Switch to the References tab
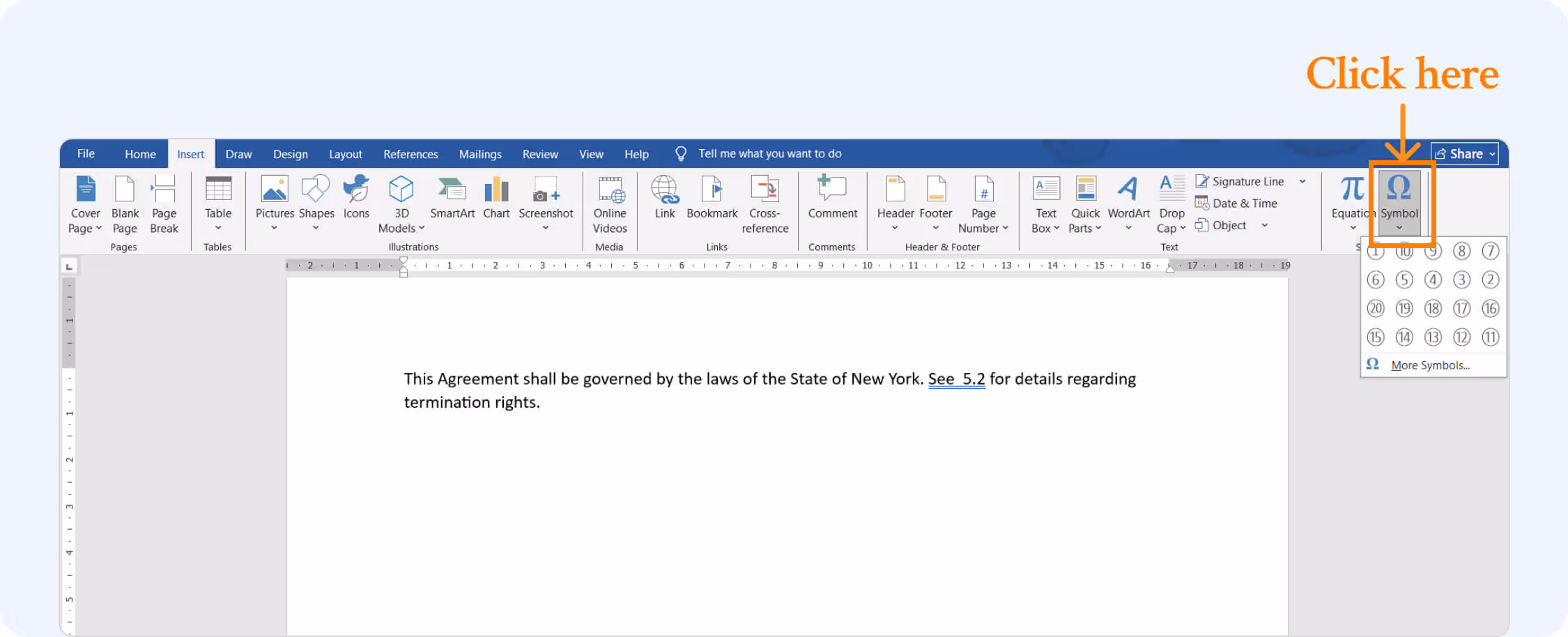Viewport: 1568px width, 637px height. [x=410, y=154]
